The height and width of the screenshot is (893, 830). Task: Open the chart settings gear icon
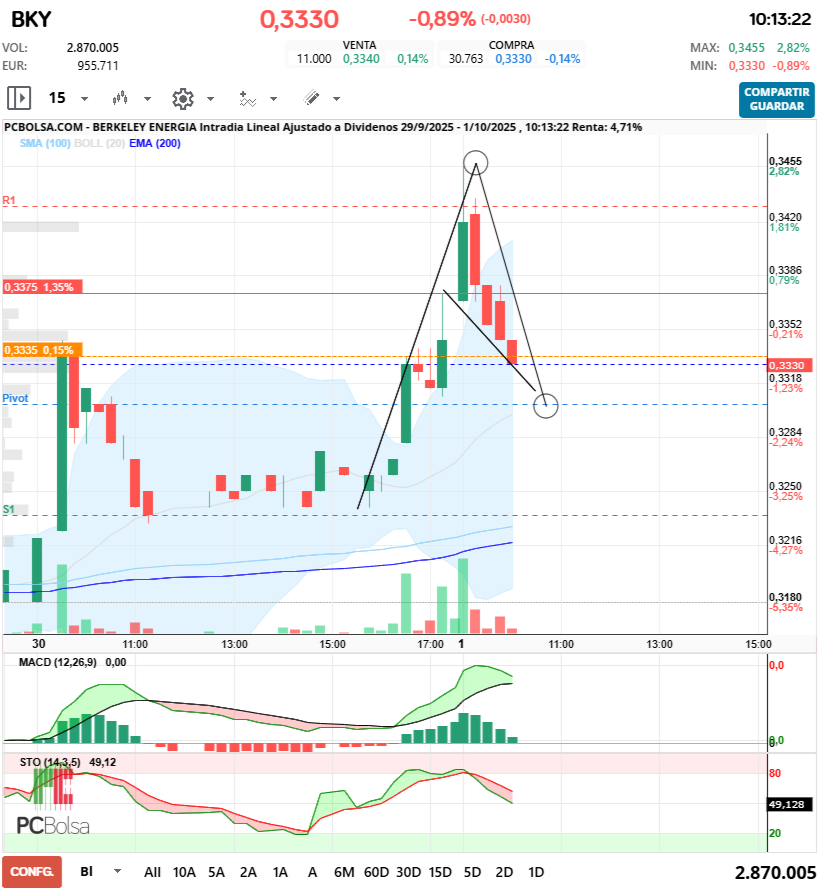click(x=182, y=98)
